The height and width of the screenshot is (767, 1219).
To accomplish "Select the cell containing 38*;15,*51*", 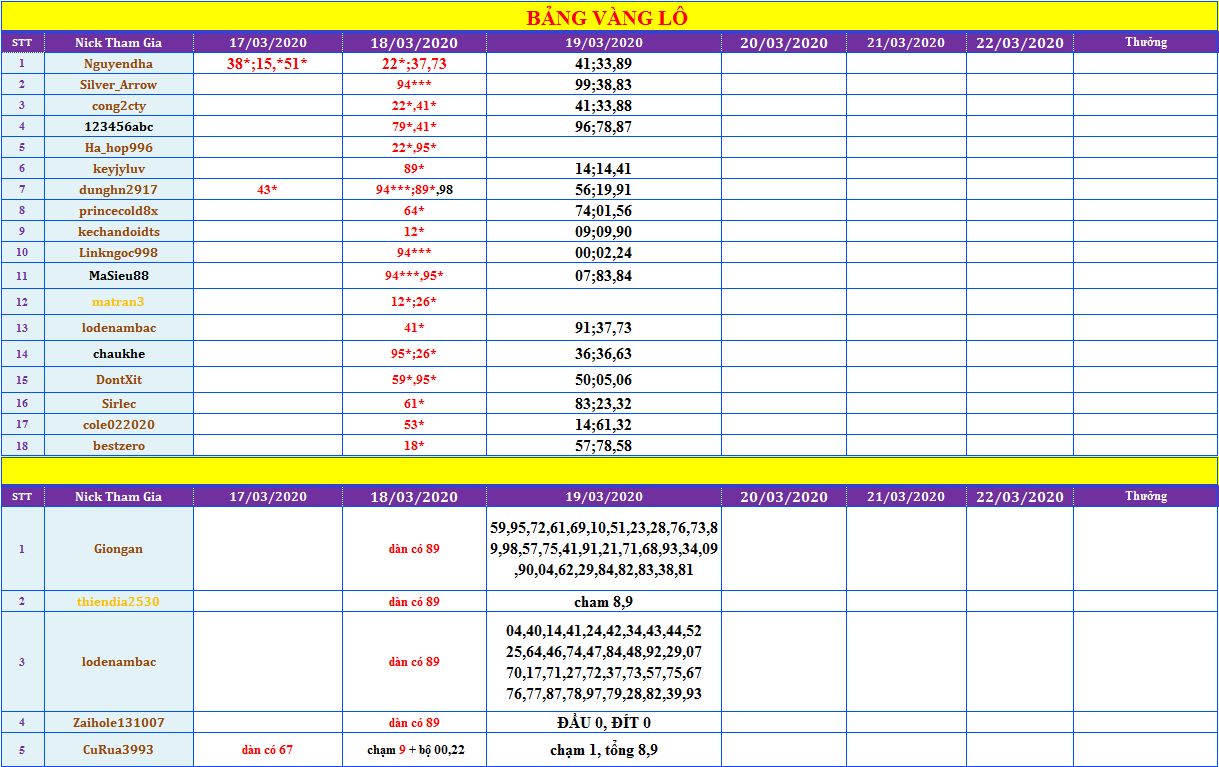I will pyautogui.click(x=267, y=63).
